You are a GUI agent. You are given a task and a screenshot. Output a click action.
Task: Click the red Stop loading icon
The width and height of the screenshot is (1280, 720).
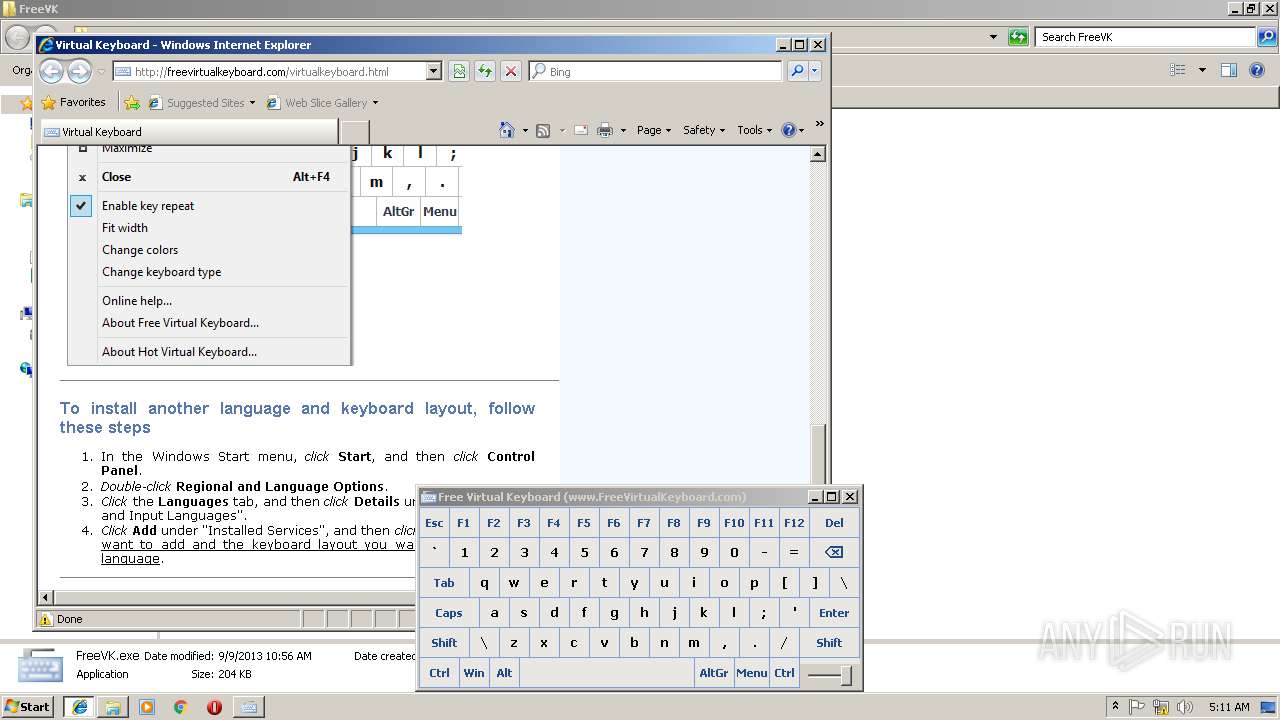click(511, 71)
